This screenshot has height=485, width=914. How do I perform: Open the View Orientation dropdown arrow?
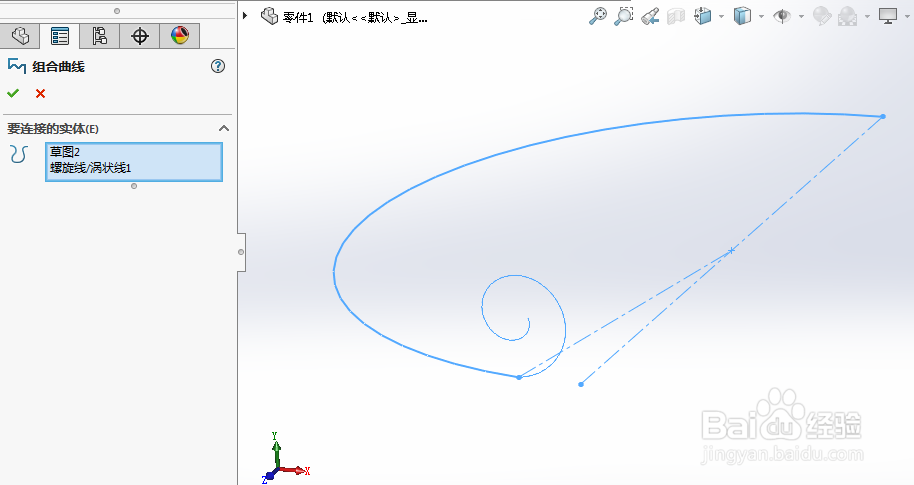point(721,16)
